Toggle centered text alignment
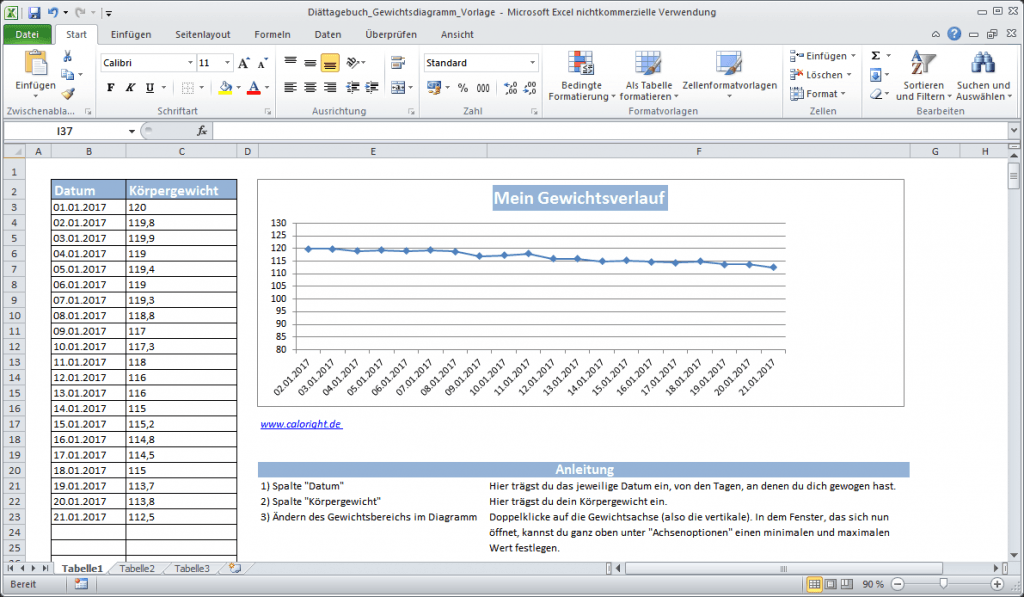1024x597 pixels. coord(310,88)
